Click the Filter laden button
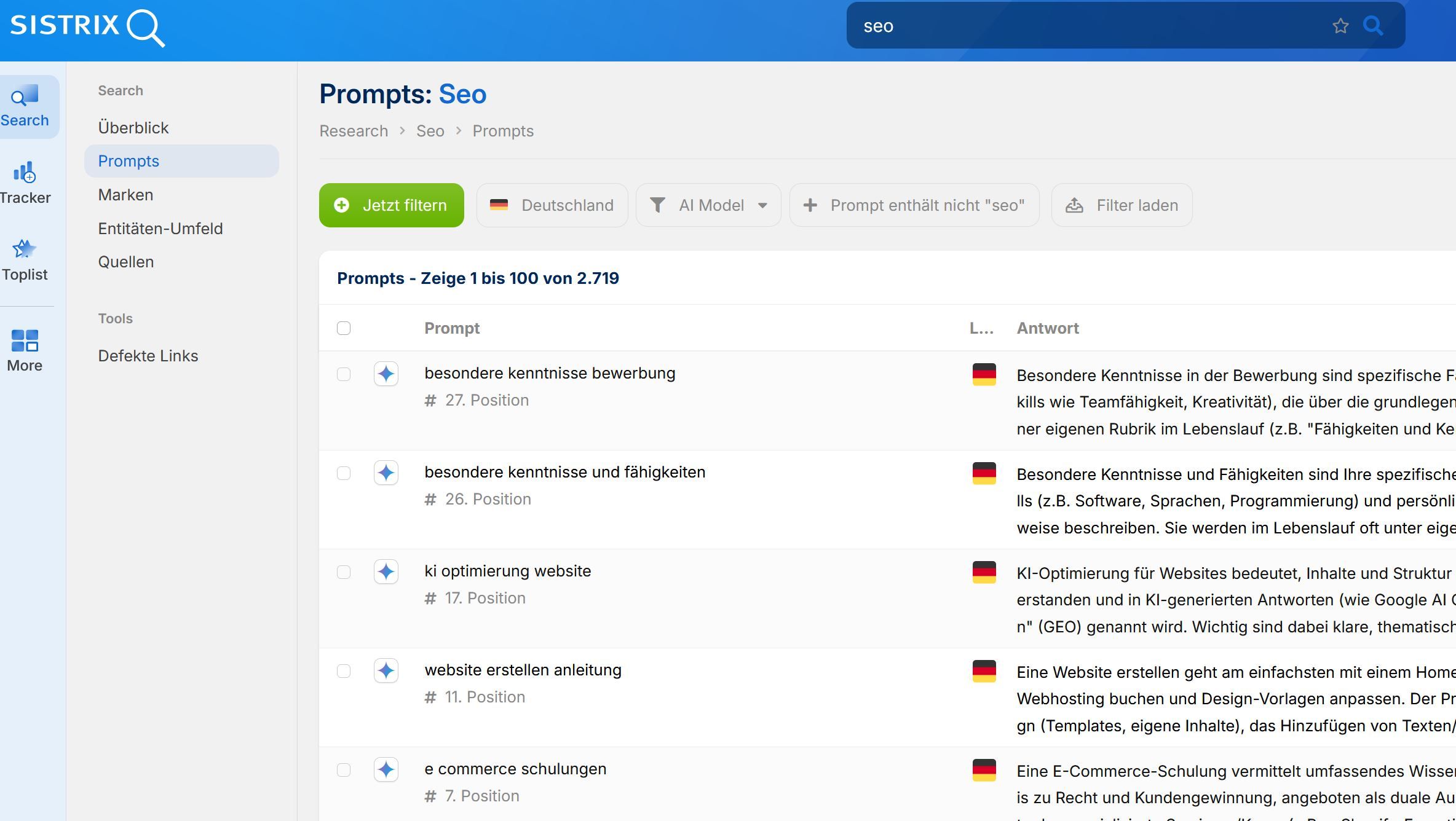The image size is (1456, 821). click(x=1122, y=205)
